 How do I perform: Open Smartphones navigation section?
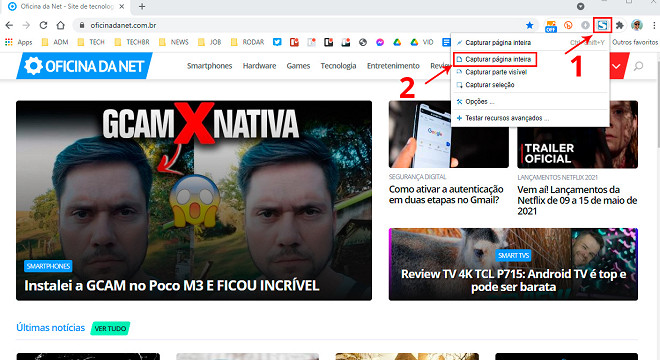[x=210, y=66]
